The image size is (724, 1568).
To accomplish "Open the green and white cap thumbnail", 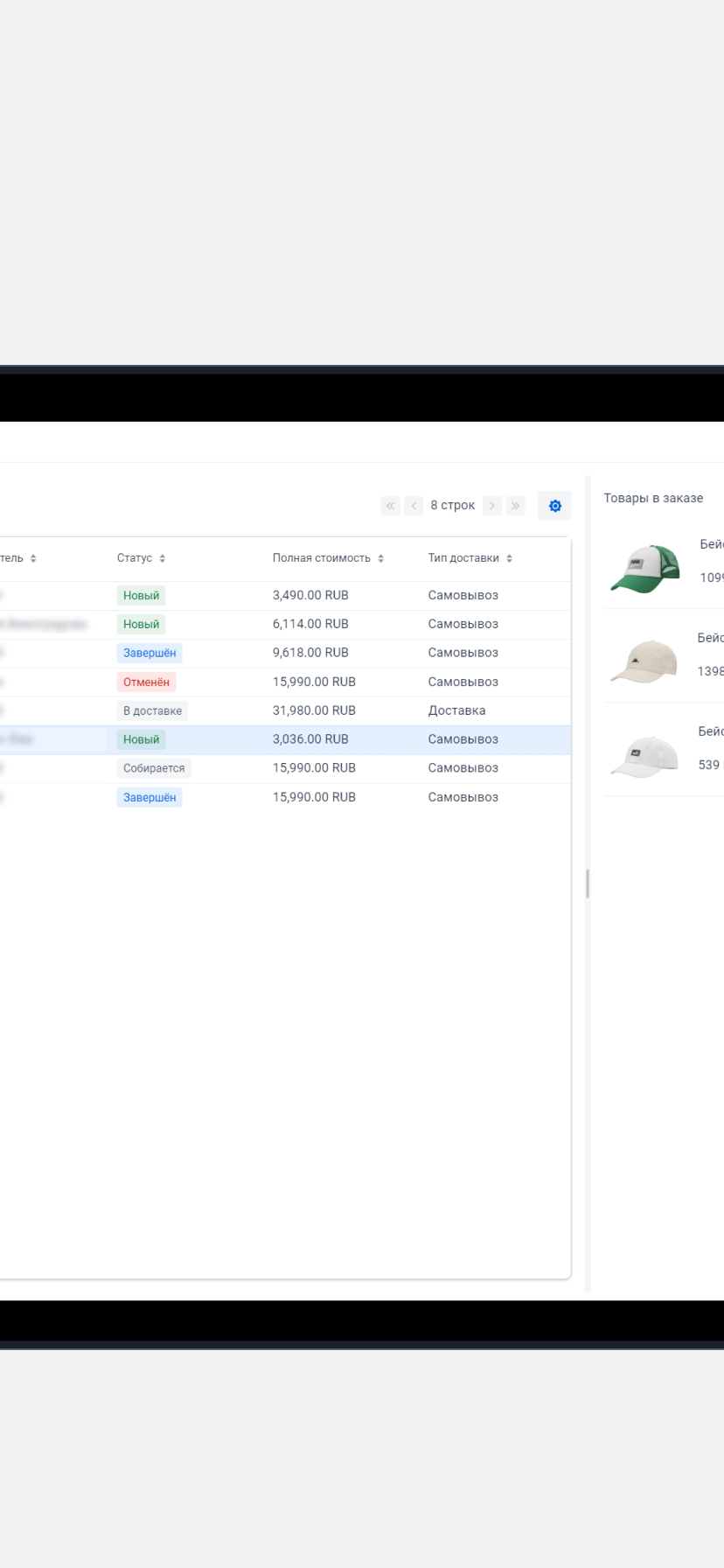I will pyautogui.click(x=644, y=569).
